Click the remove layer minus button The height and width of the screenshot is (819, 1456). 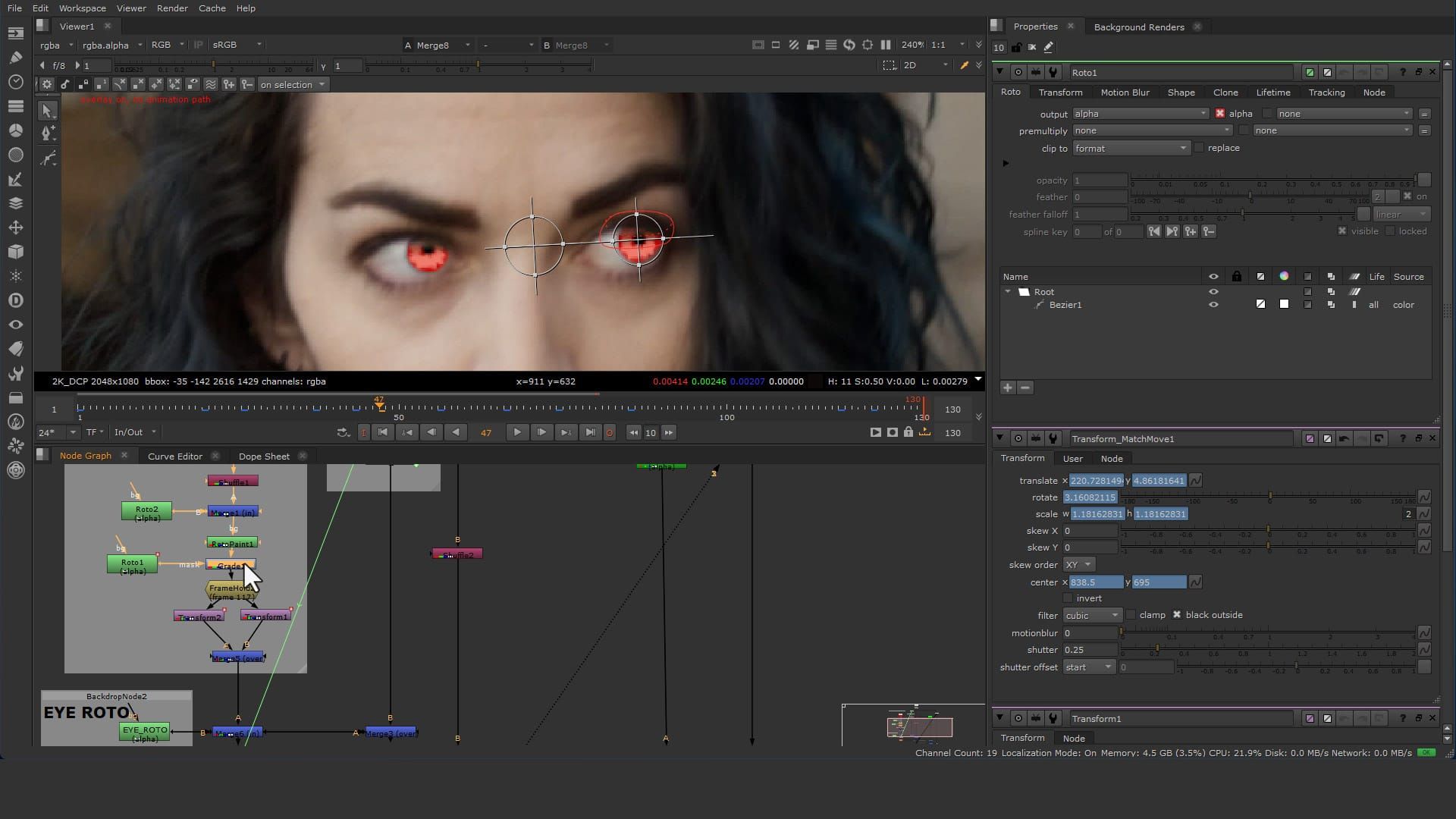click(x=1025, y=388)
